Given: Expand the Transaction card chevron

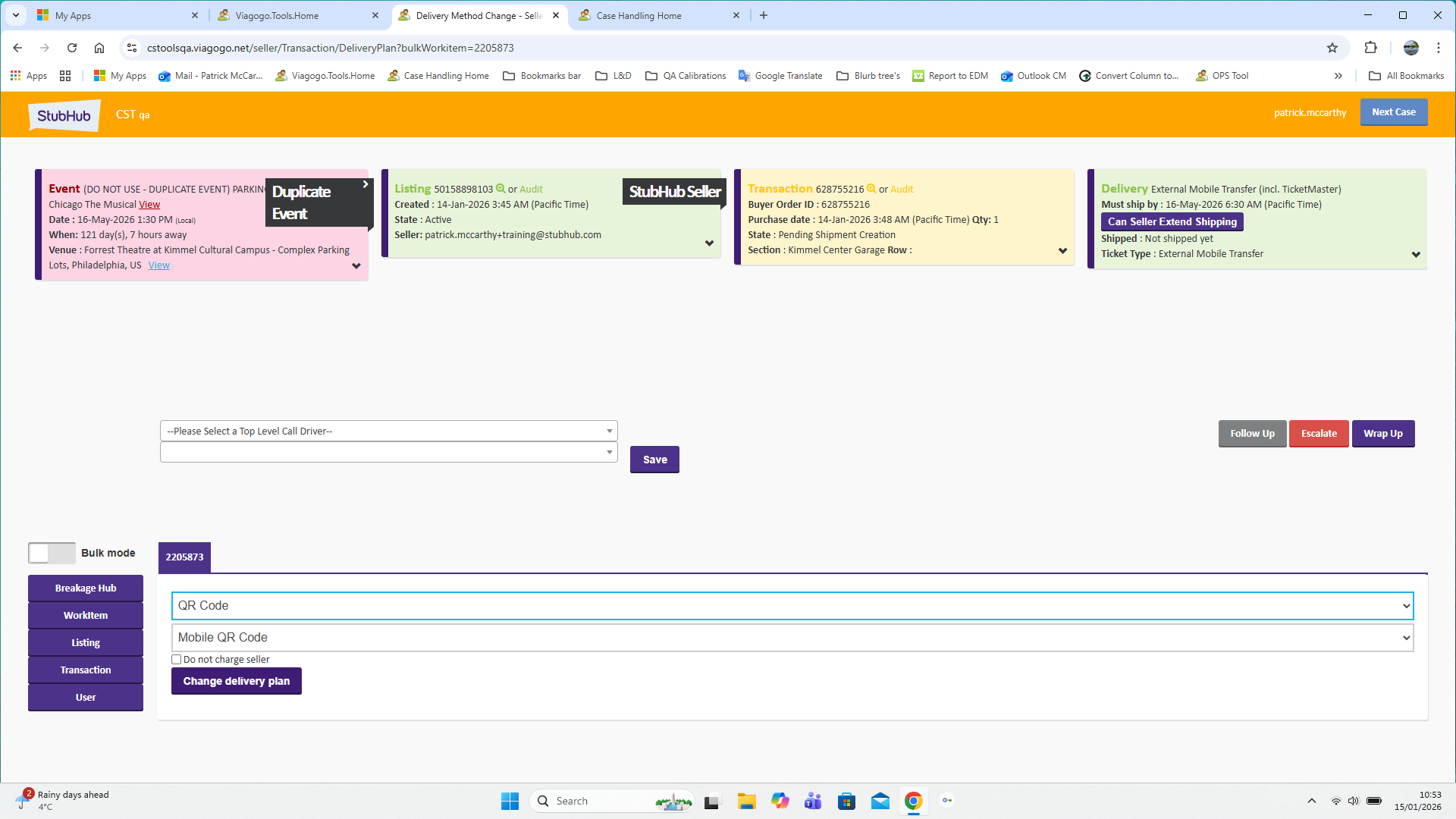Looking at the screenshot, I should point(1062,251).
